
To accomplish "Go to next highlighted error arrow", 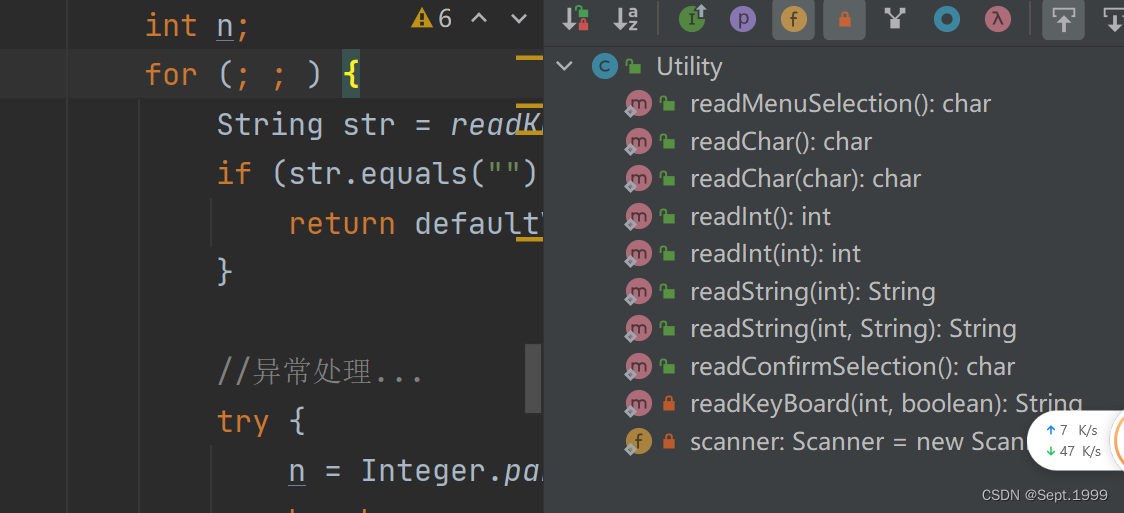I will tap(519, 19).
